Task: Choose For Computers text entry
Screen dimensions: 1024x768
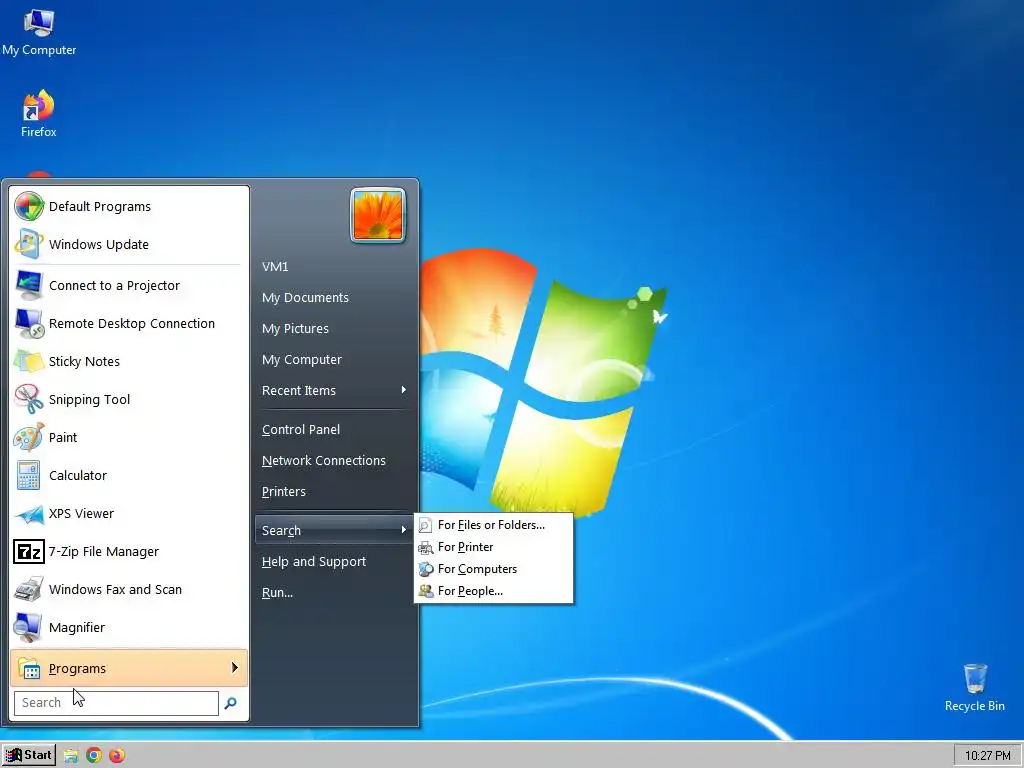Action: point(477,569)
